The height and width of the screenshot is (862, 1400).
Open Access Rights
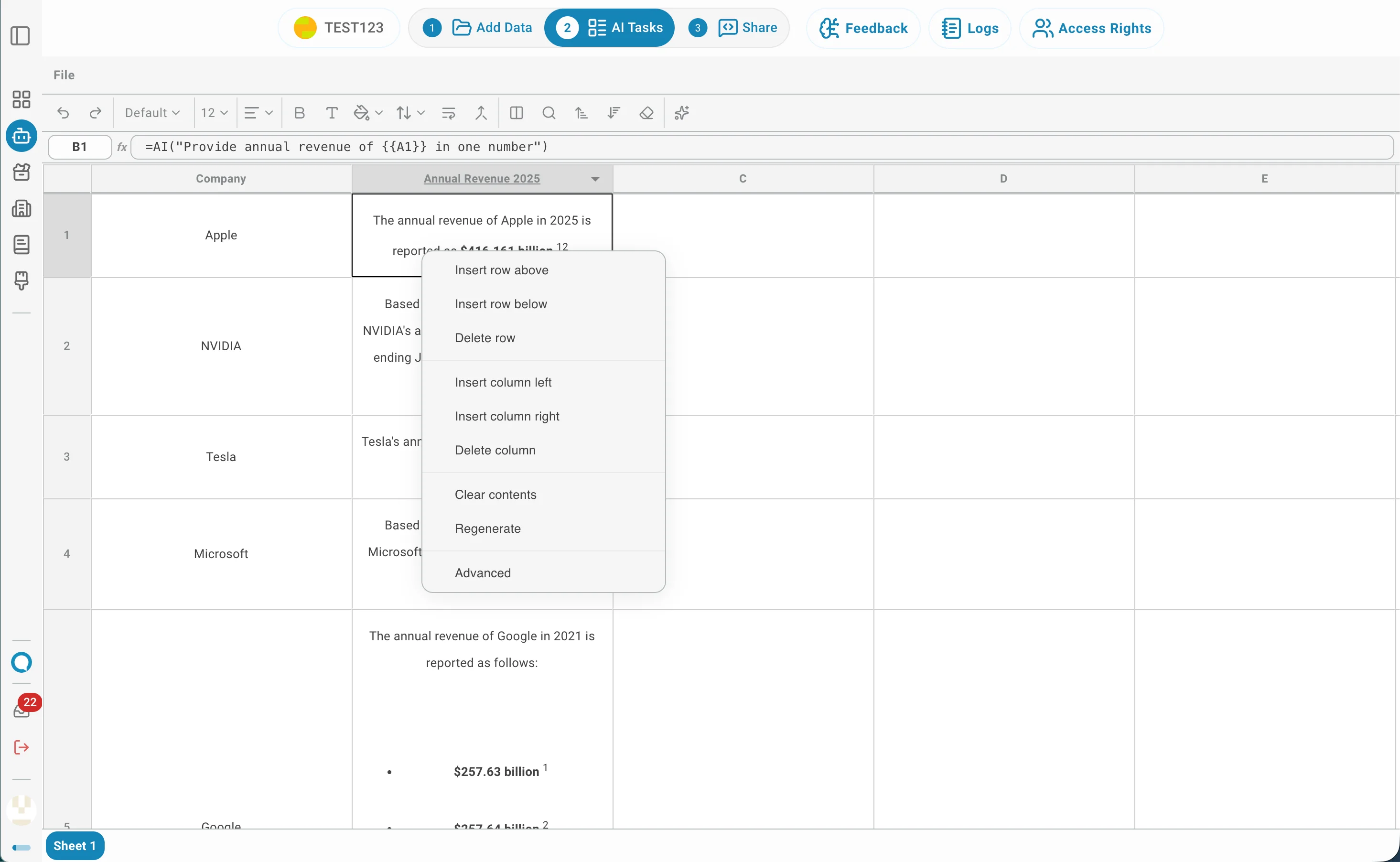click(x=1091, y=28)
